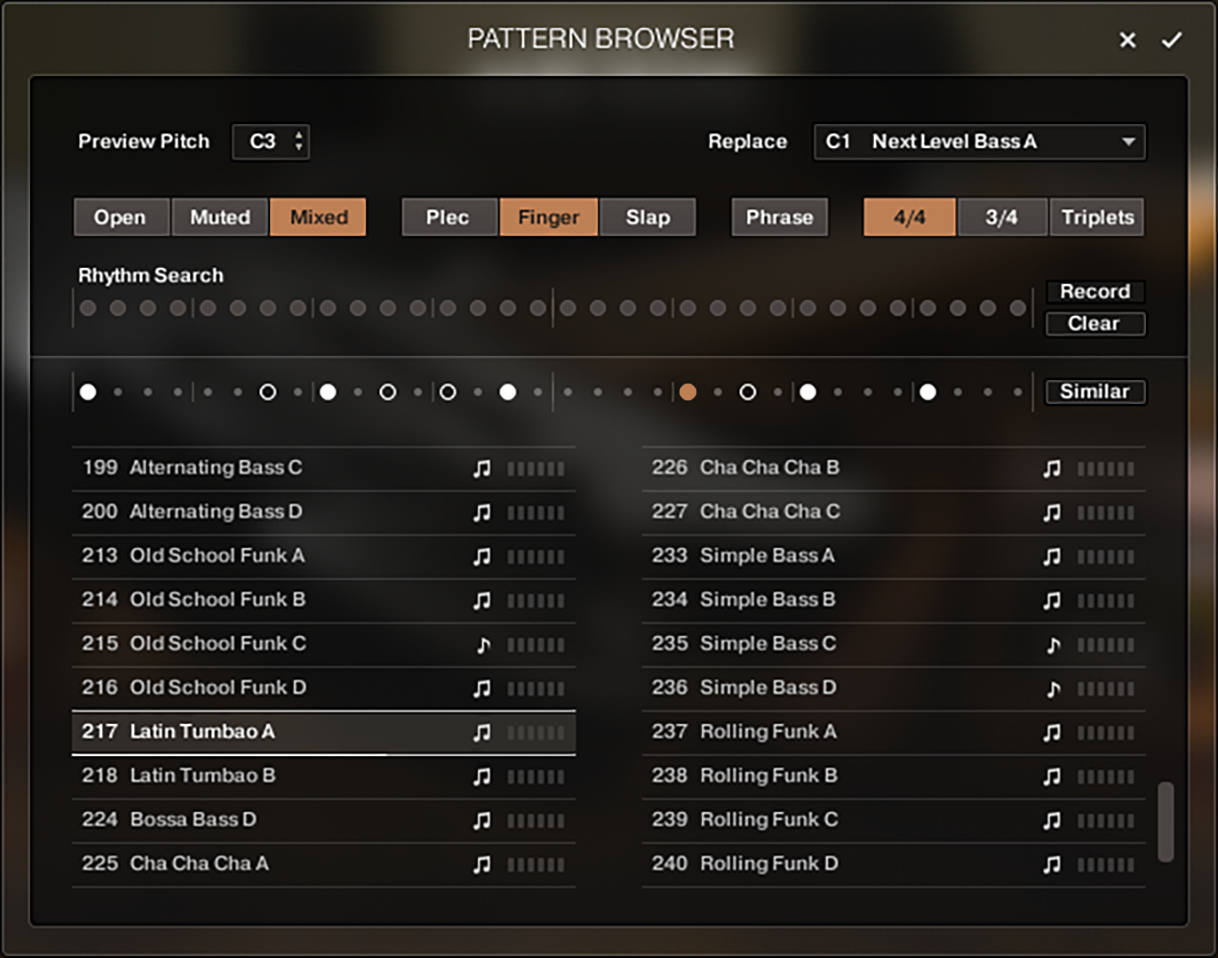Select the Triplets rhythm tab

[x=1096, y=217]
